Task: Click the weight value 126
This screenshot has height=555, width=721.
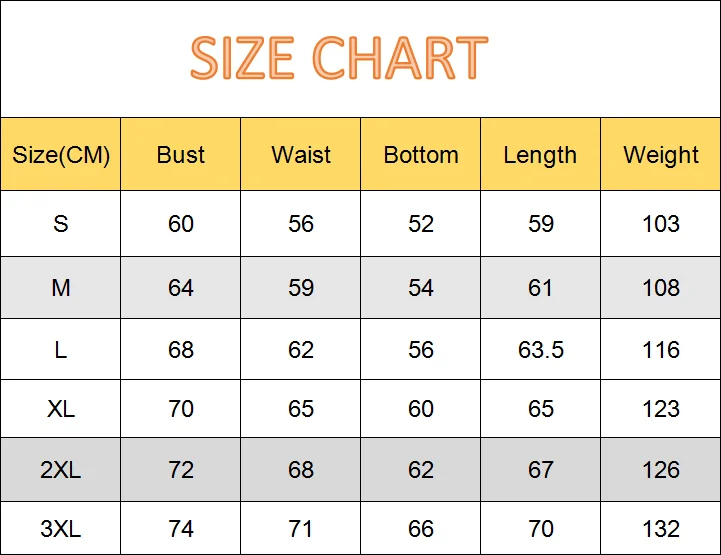Action: (x=661, y=470)
